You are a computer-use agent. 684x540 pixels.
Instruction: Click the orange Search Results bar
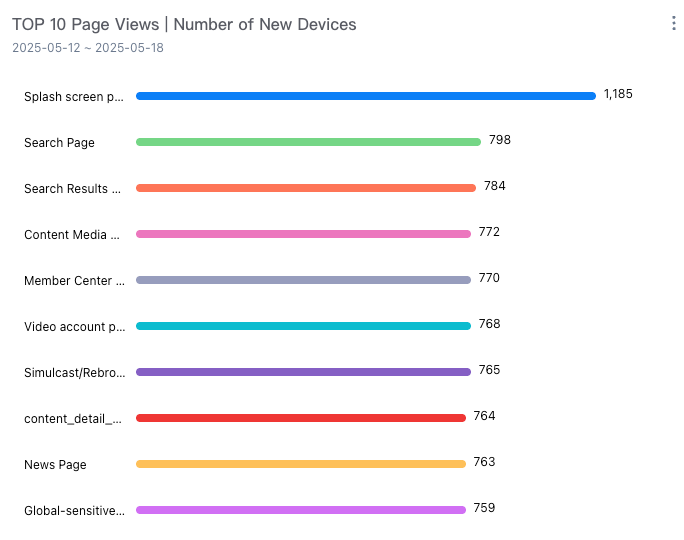(x=306, y=188)
